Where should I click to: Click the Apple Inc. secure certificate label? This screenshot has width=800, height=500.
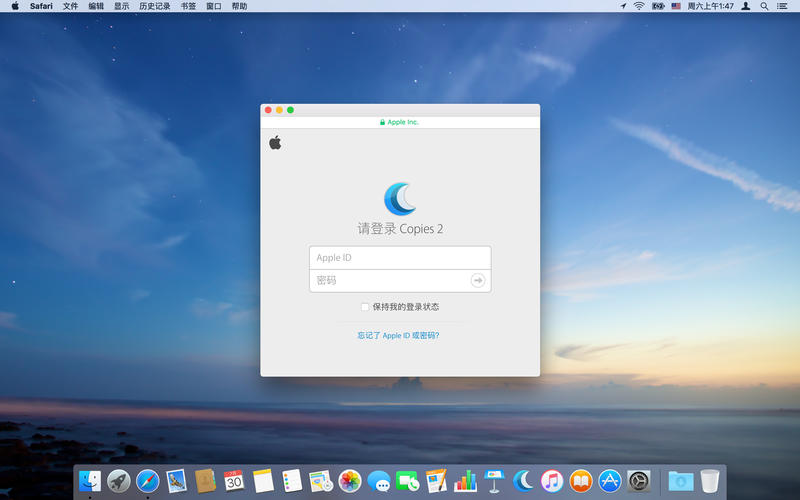click(399, 122)
